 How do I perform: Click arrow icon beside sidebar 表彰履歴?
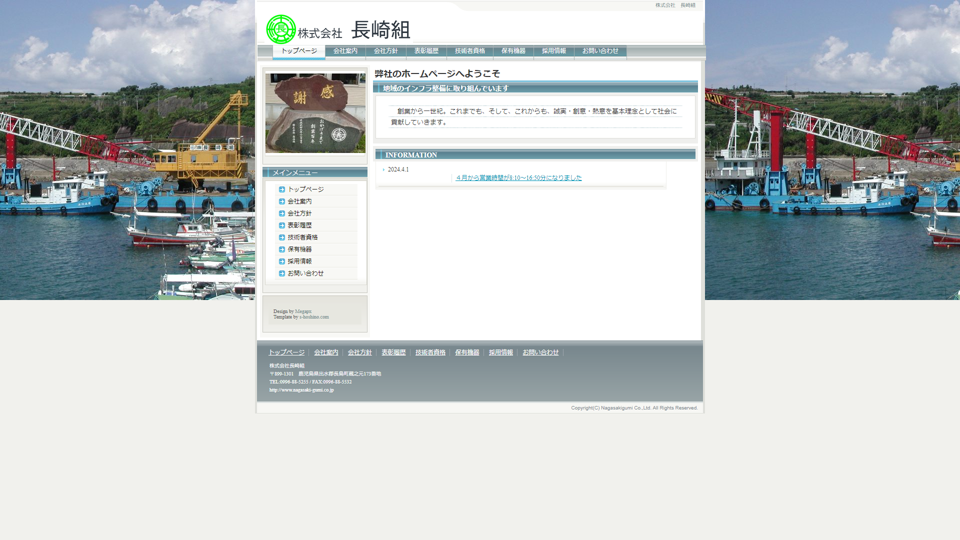282,225
